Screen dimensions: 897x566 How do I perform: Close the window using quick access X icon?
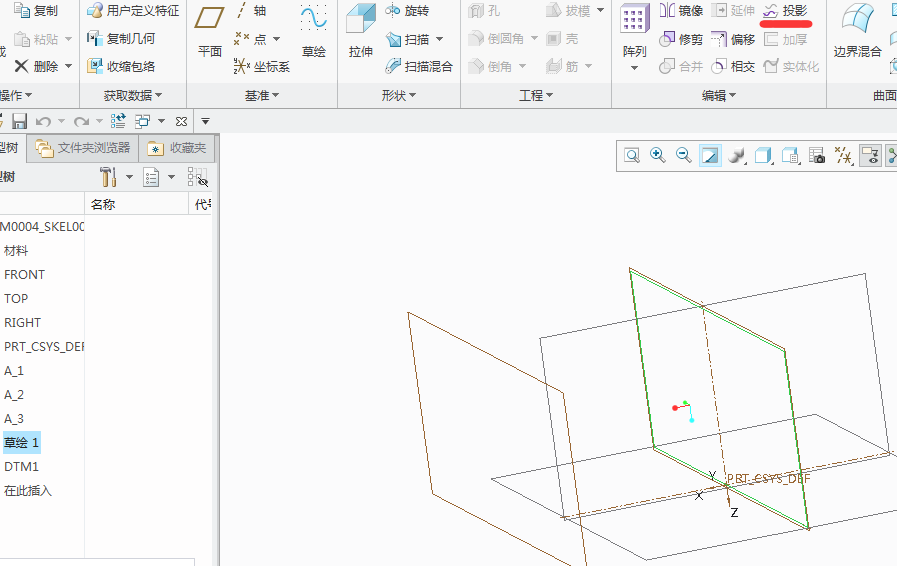tap(181, 121)
